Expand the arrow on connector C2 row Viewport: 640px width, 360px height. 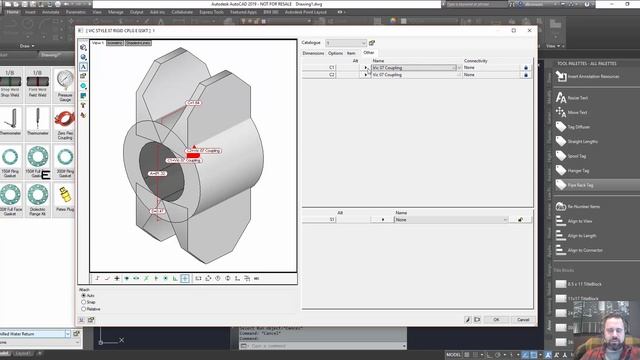[365, 75]
